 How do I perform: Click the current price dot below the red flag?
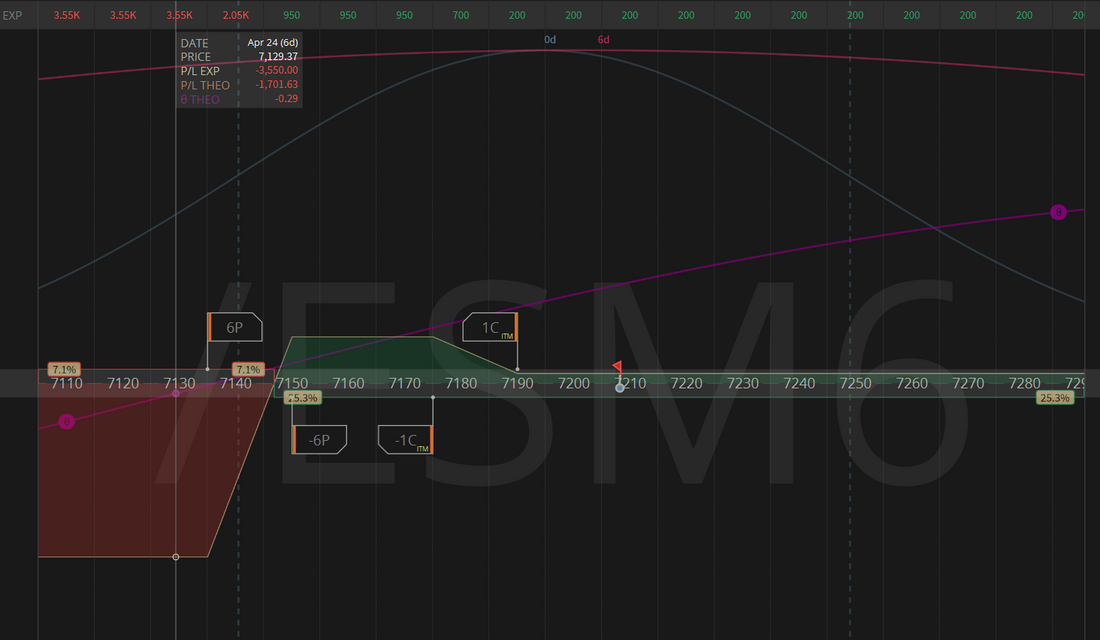pos(620,387)
